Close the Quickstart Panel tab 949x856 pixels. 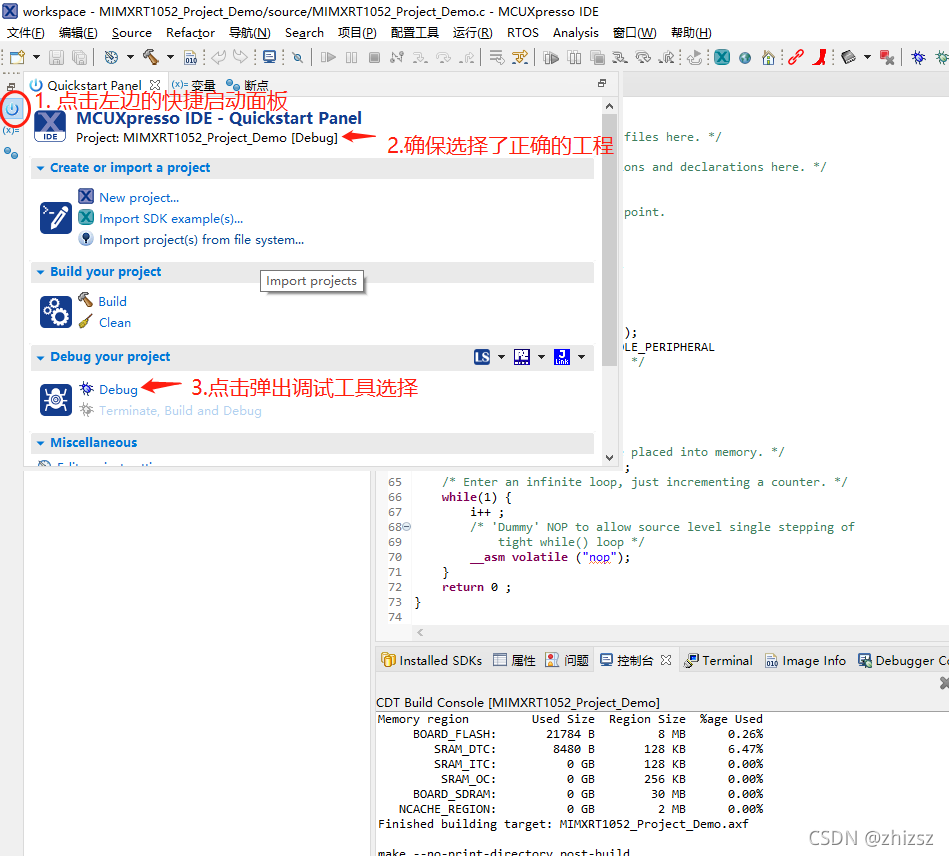click(x=155, y=85)
